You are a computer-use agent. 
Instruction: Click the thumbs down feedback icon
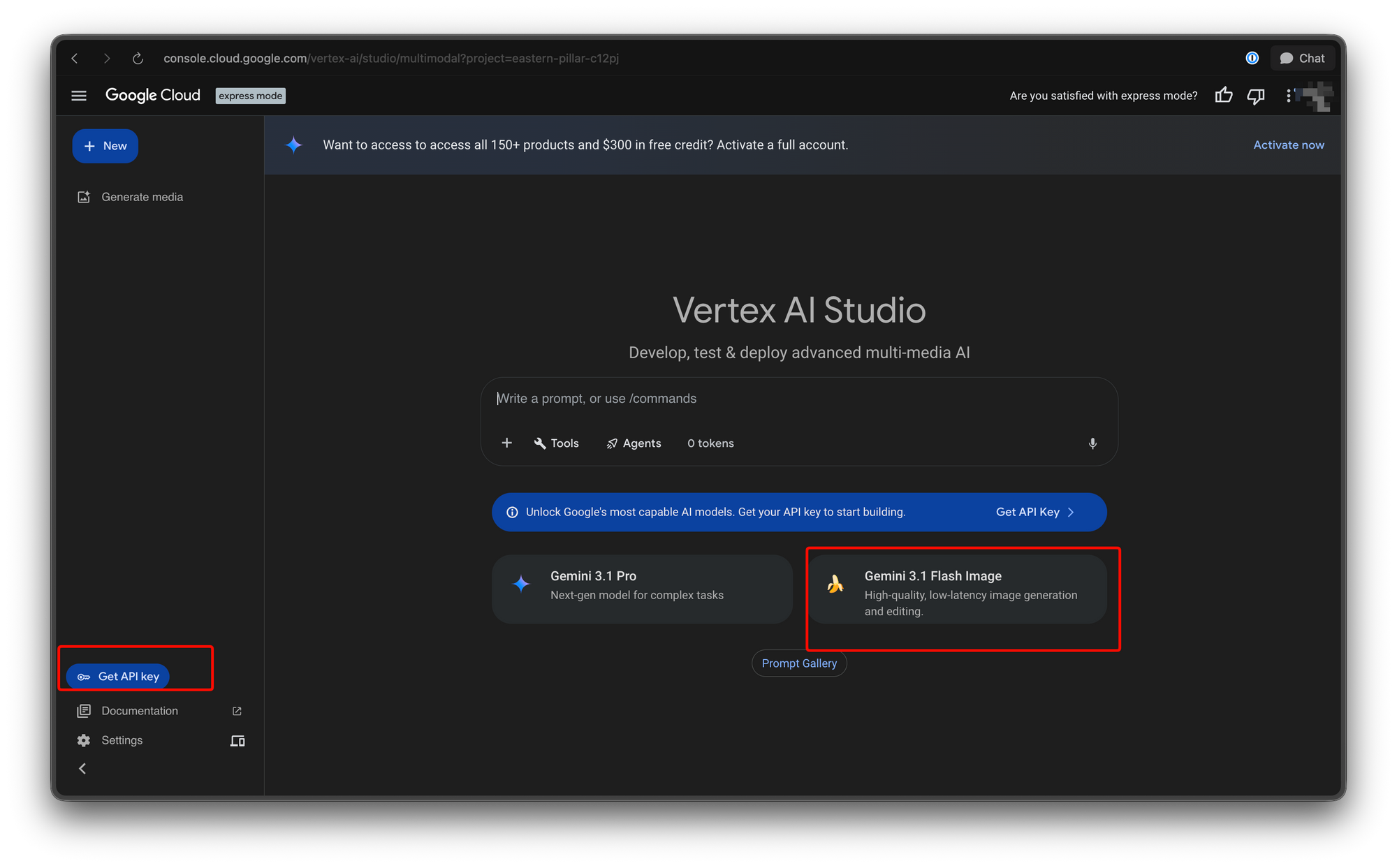tap(1256, 96)
